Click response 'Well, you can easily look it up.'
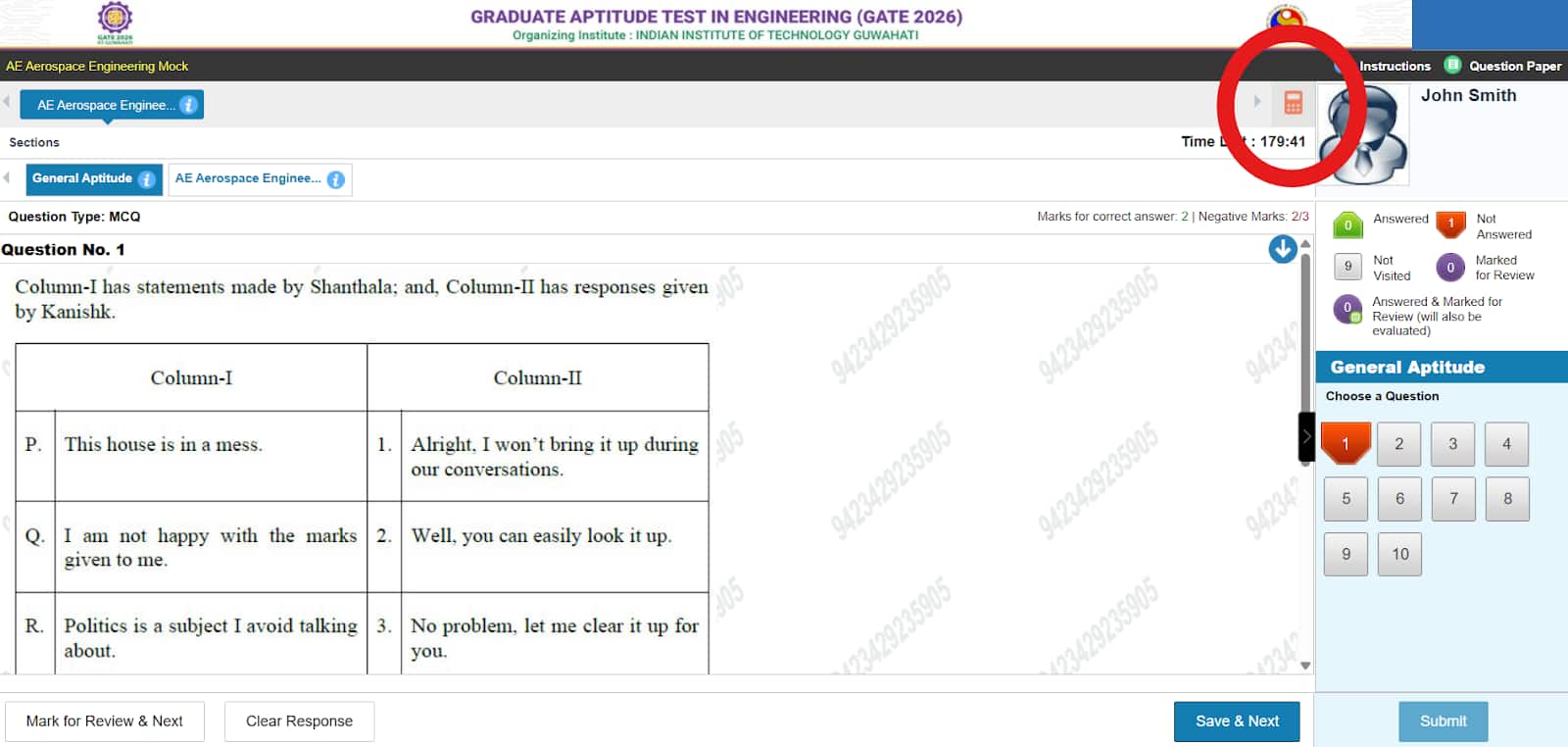 pos(541,535)
